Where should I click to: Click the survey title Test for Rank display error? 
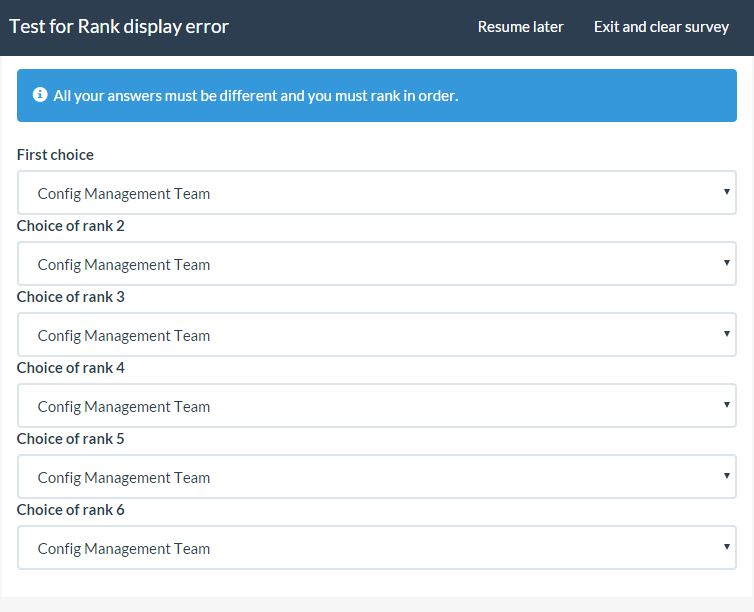pos(119,27)
